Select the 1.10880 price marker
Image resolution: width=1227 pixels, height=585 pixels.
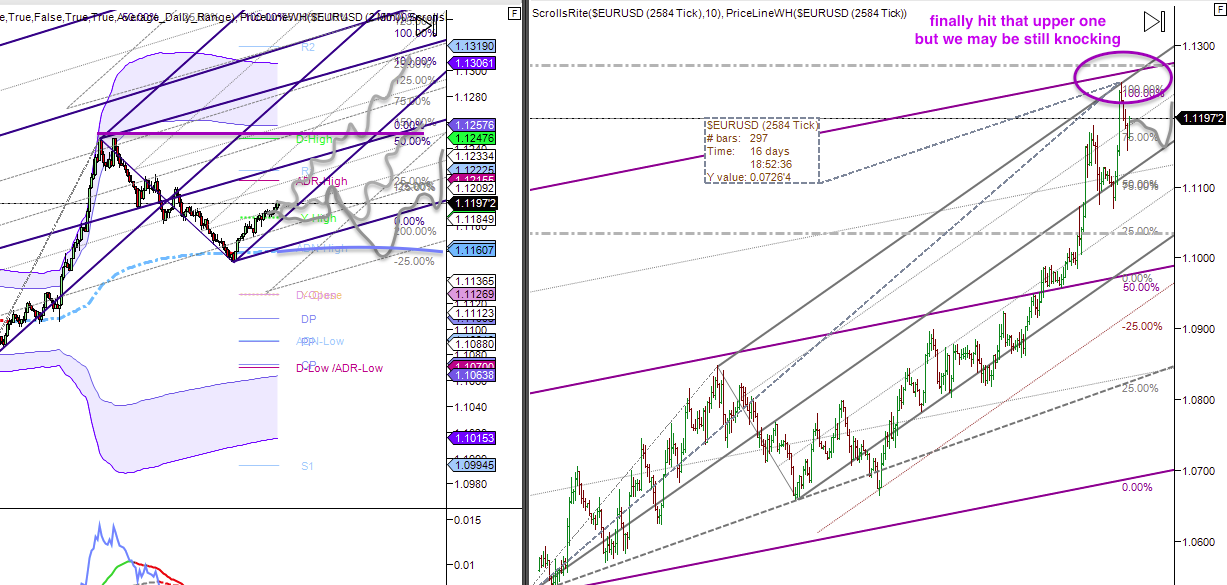click(x=473, y=344)
